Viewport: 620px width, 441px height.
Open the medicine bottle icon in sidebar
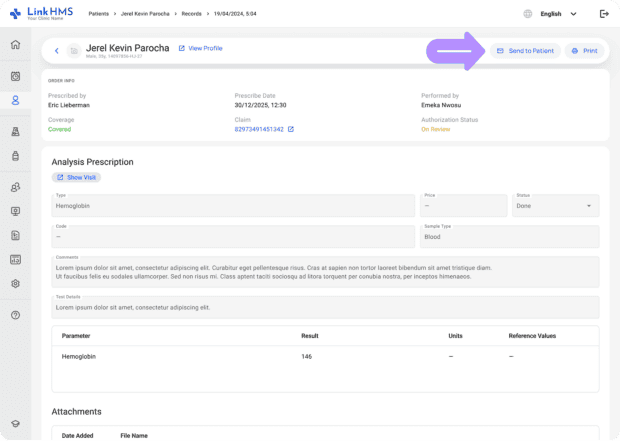point(15,156)
